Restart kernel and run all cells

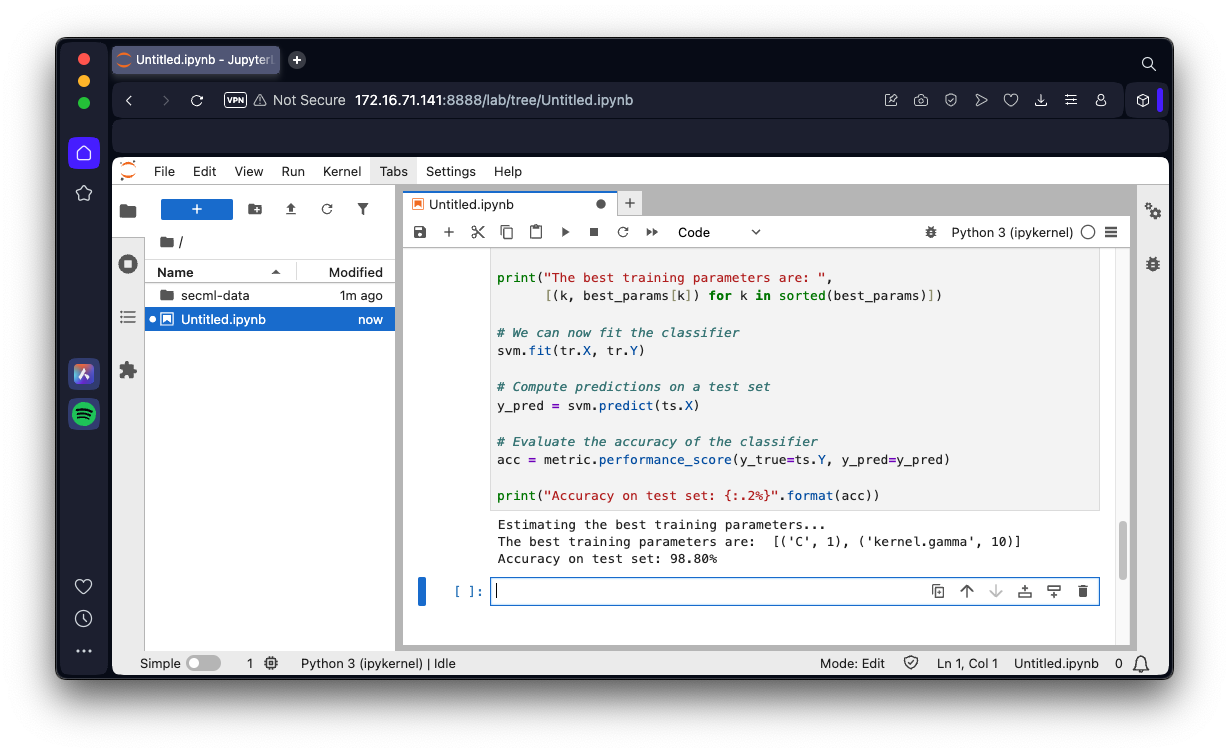[x=652, y=232]
